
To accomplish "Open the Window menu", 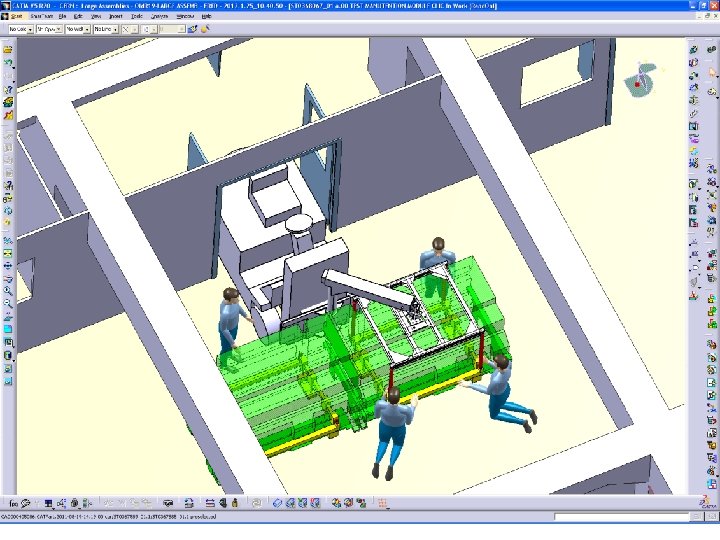I will [x=185, y=16].
